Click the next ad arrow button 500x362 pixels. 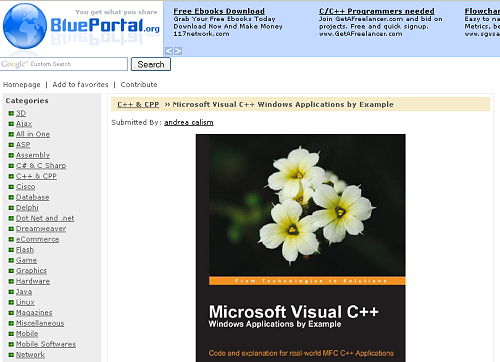[178, 51]
